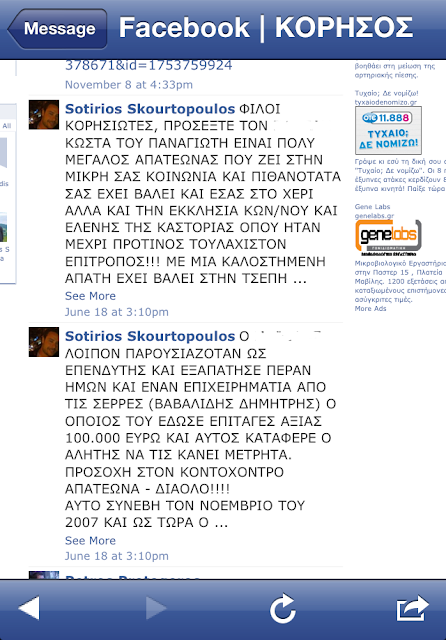
Task: Click the Sotirios Skourtopoulos name on the first post
Action: pos(150,109)
